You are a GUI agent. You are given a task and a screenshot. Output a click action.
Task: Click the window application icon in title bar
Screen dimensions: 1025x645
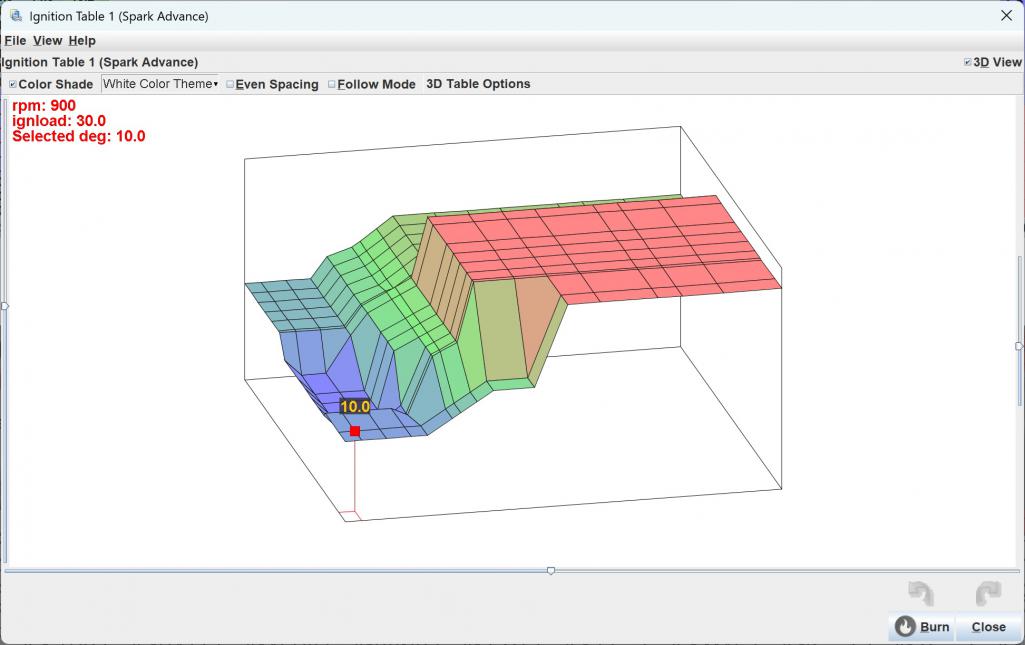(x=16, y=16)
